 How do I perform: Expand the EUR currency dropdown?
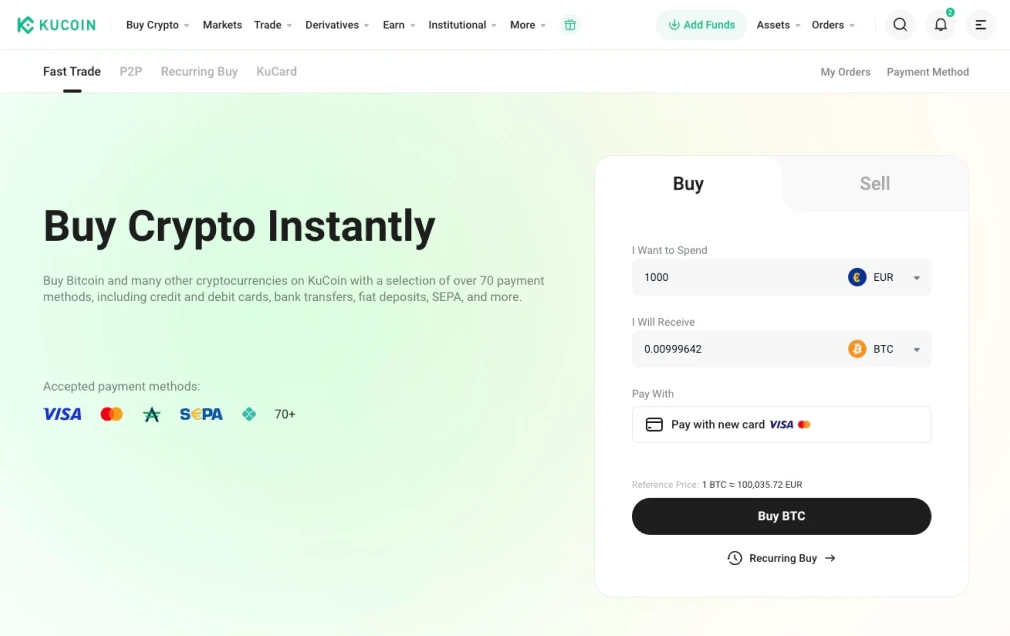pos(916,277)
